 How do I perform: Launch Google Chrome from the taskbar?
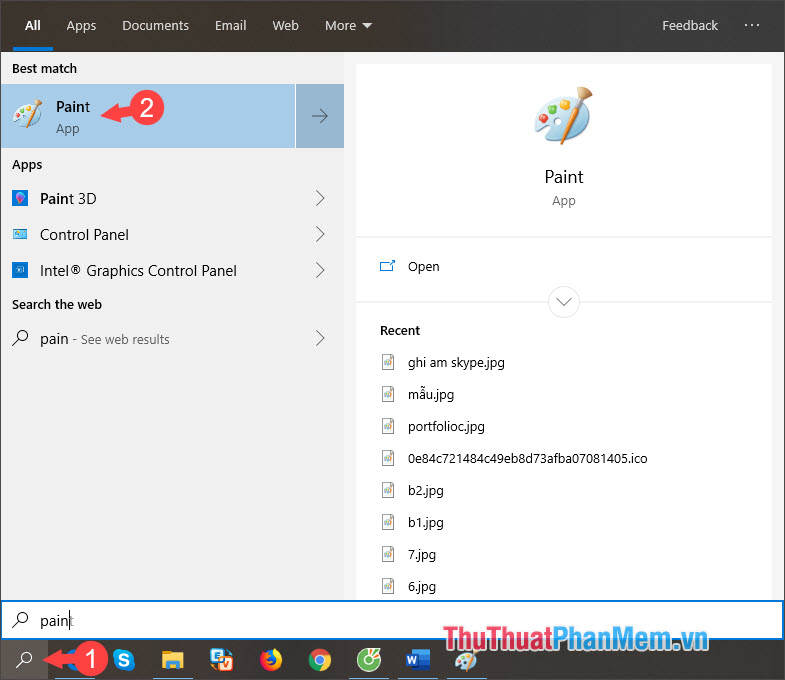coord(320,660)
